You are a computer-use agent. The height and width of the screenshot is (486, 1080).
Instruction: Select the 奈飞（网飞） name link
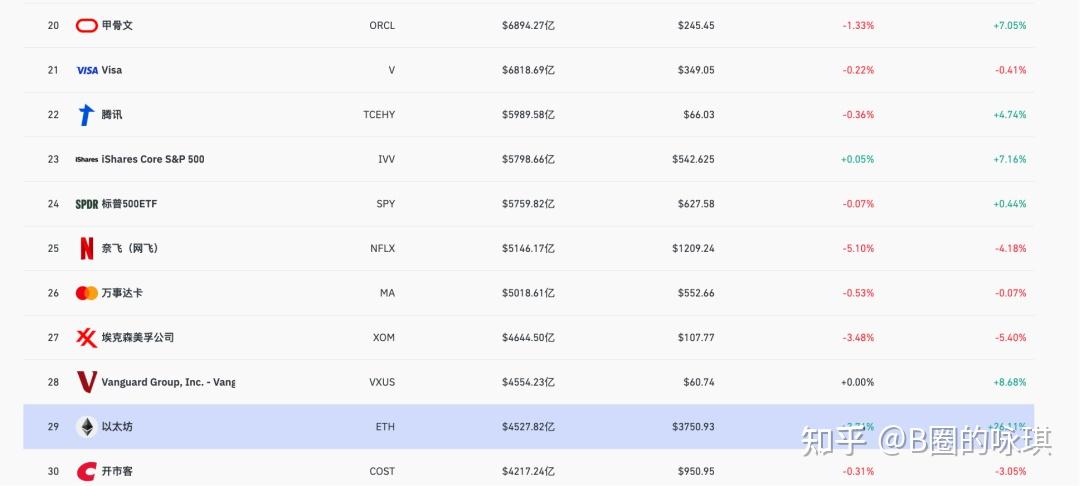[130, 249]
